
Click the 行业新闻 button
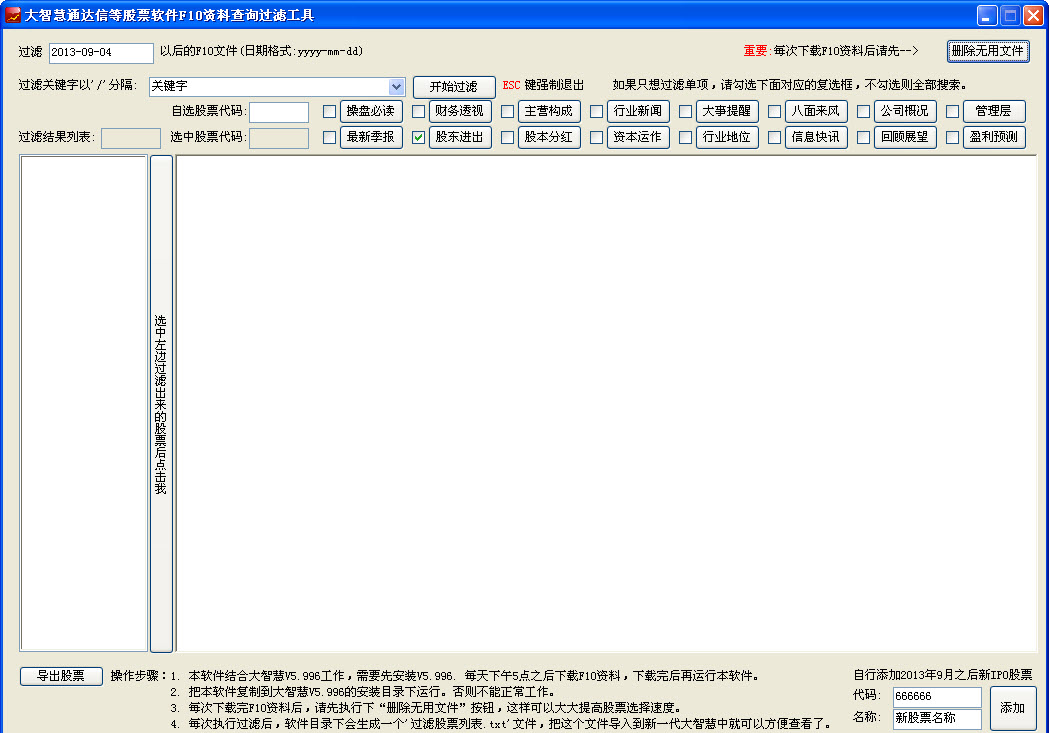tap(638, 111)
